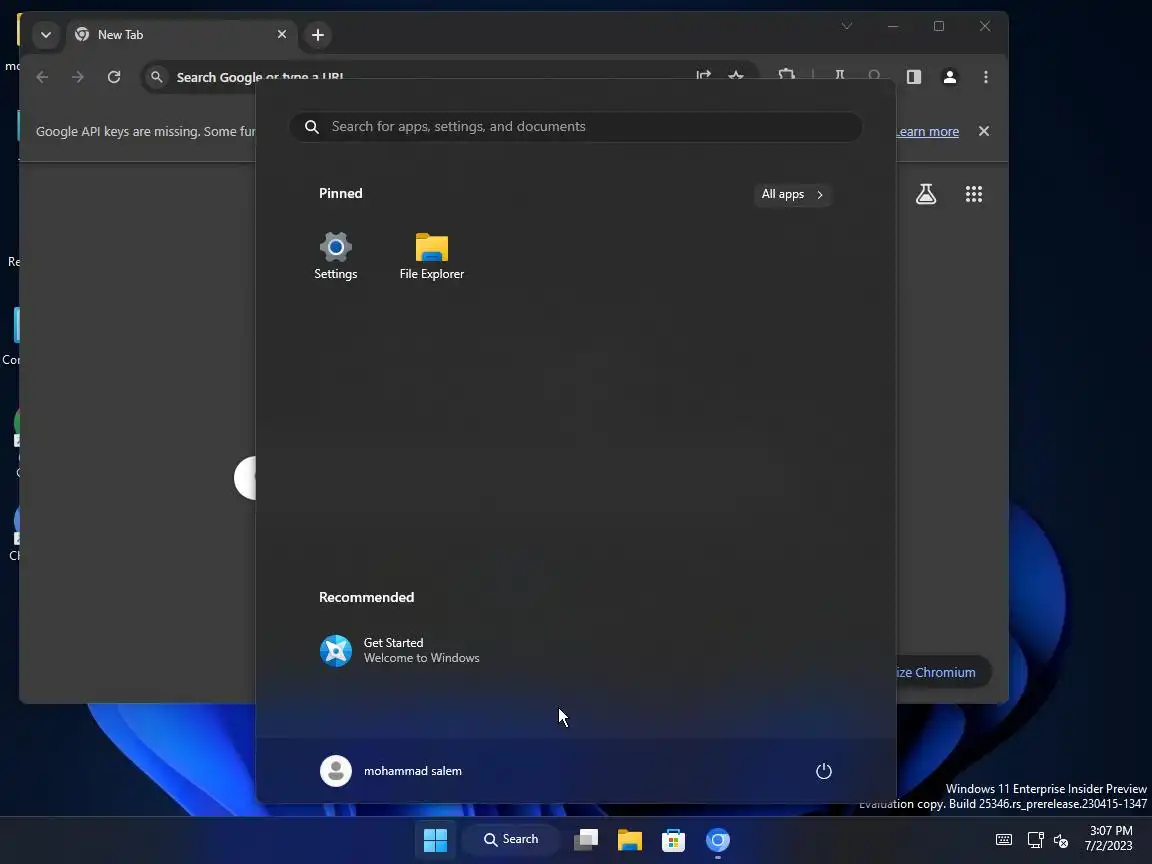
Task: Open File Explorer from pinned apps
Action: (x=431, y=256)
